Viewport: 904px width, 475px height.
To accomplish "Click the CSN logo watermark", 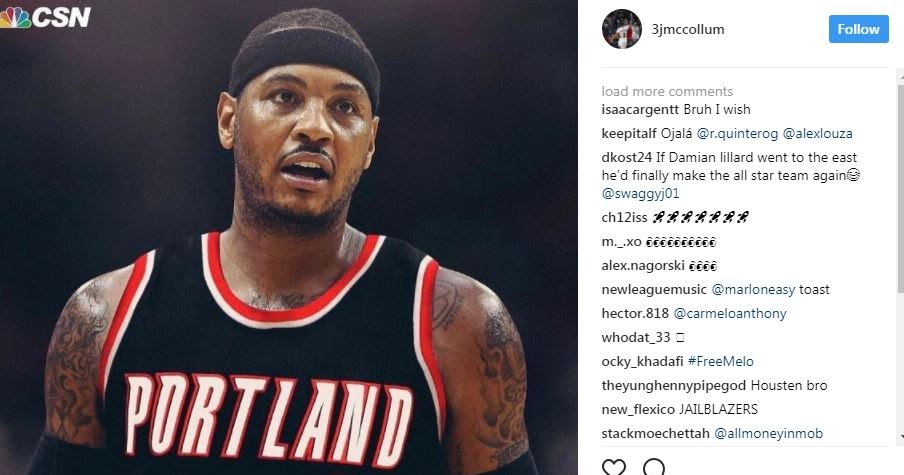I will coord(45,17).
